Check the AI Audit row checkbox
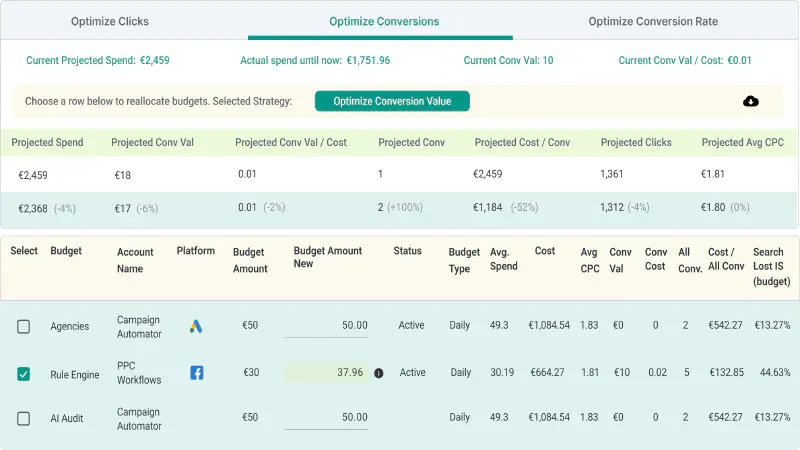The width and height of the screenshot is (800, 450). [x=23, y=418]
